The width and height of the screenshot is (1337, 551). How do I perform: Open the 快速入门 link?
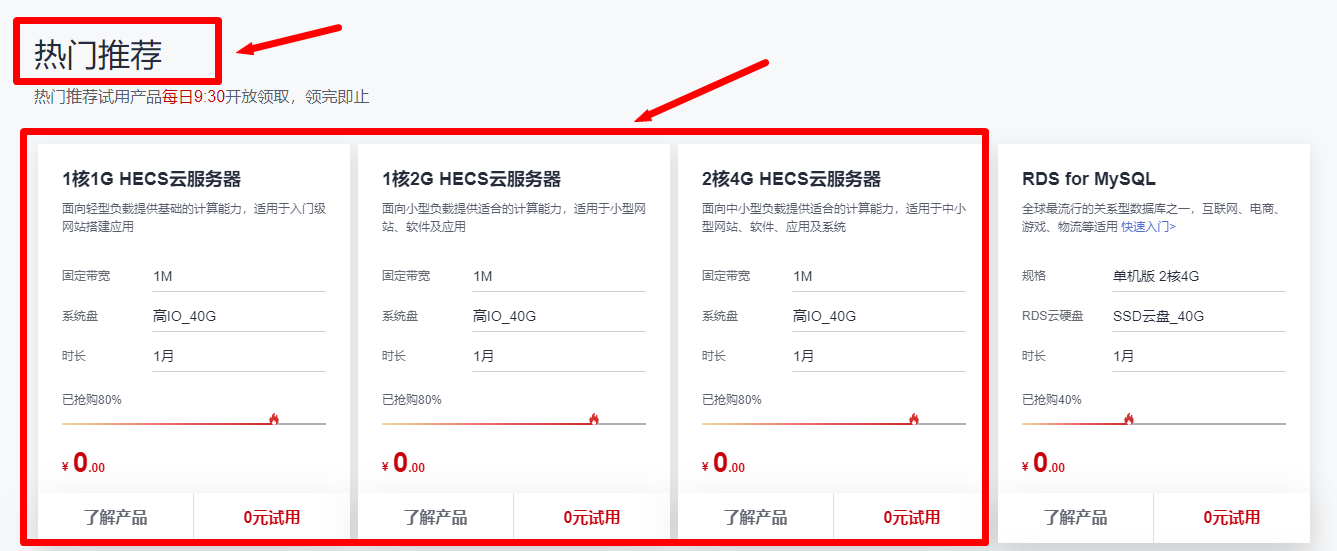tap(1148, 227)
